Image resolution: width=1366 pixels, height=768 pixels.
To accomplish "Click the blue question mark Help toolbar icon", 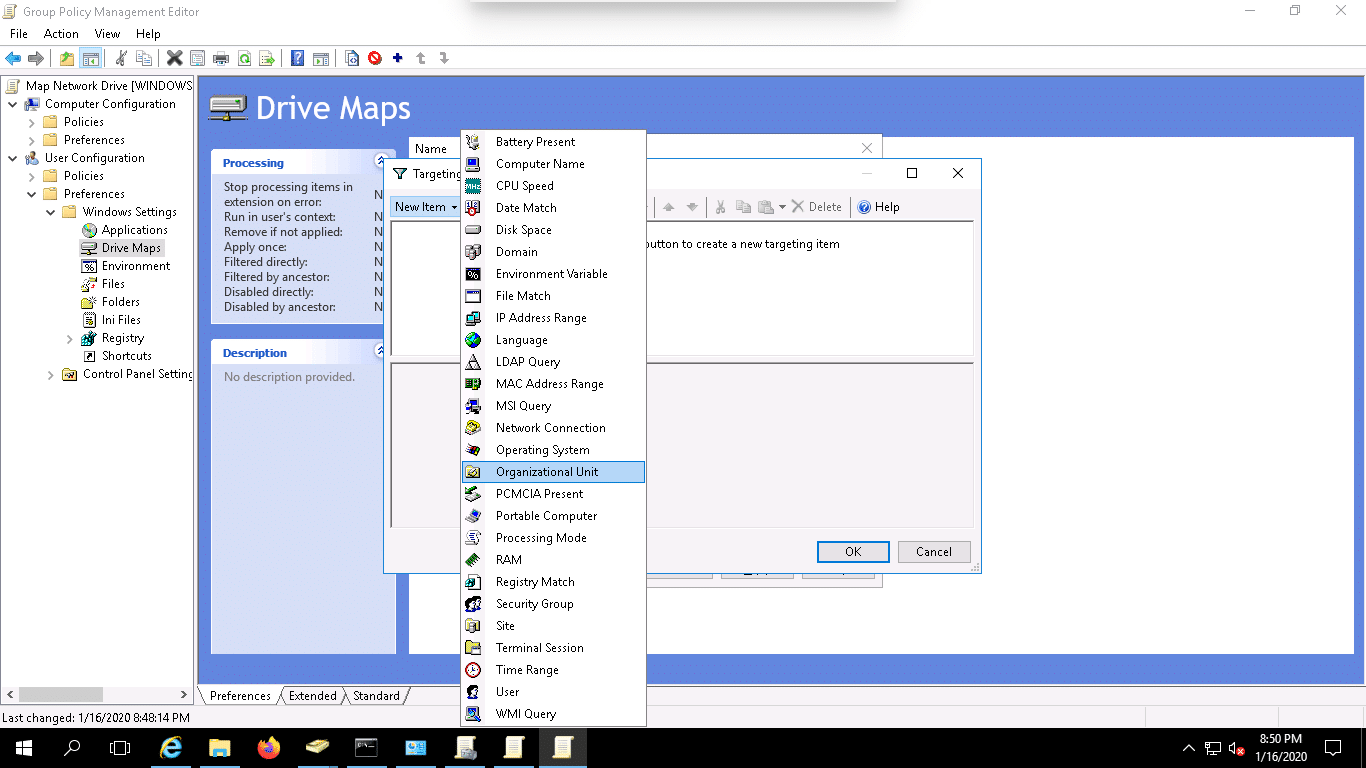I will pos(297,58).
